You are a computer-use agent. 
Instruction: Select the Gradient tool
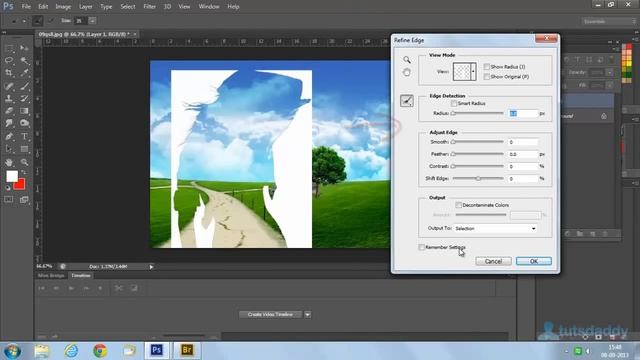point(24,111)
